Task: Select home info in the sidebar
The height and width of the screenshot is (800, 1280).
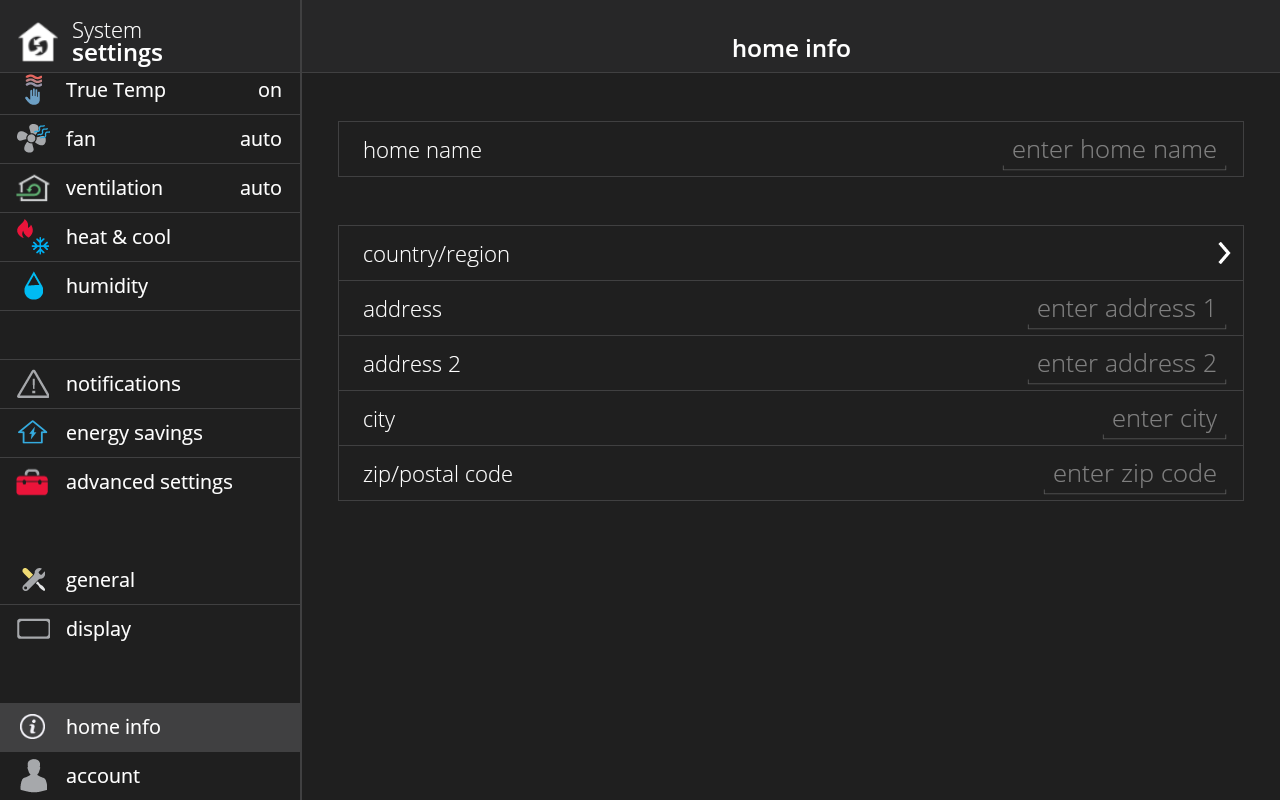Action: pos(150,727)
